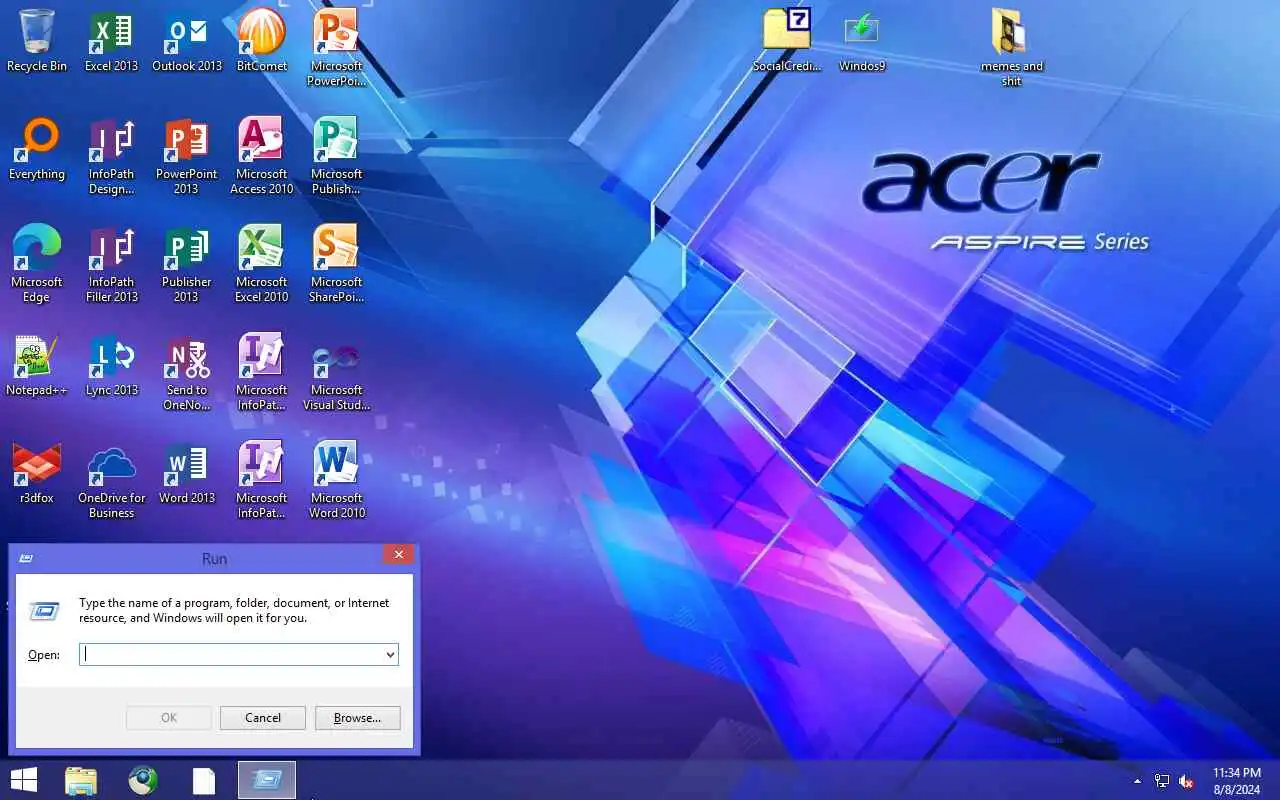The width and height of the screenshot is (1280, 800).
Task: Show hidden tray icons arrow
Action: (x=1137, y=781)
